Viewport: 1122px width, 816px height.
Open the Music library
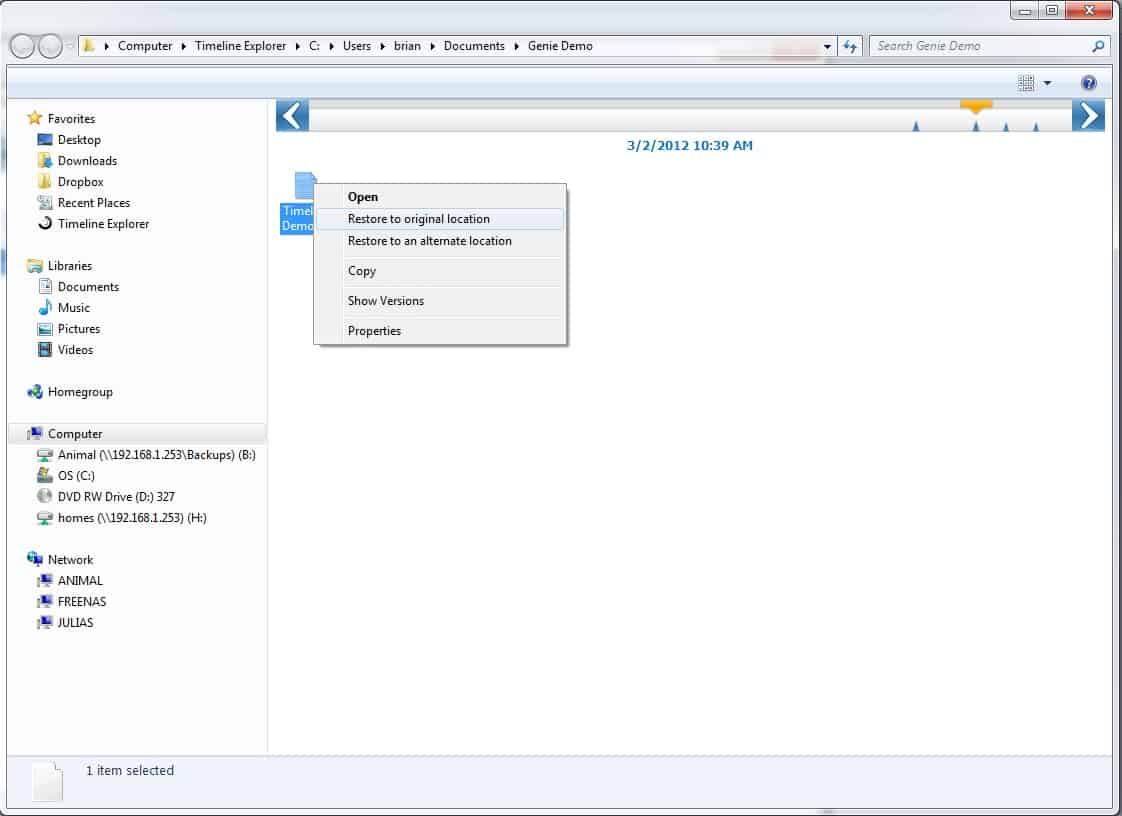point(73,307)
